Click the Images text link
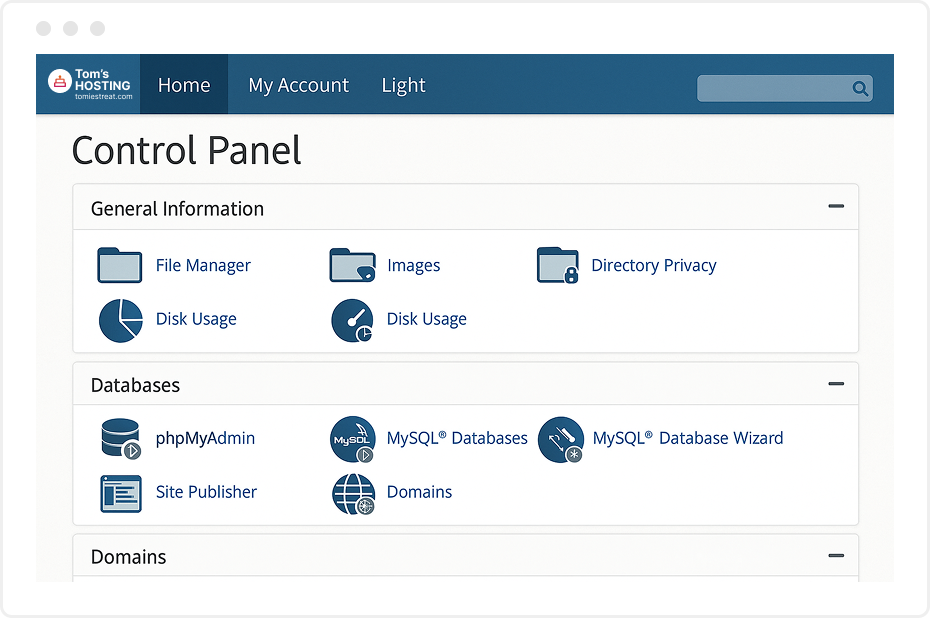 pos(413,266)
